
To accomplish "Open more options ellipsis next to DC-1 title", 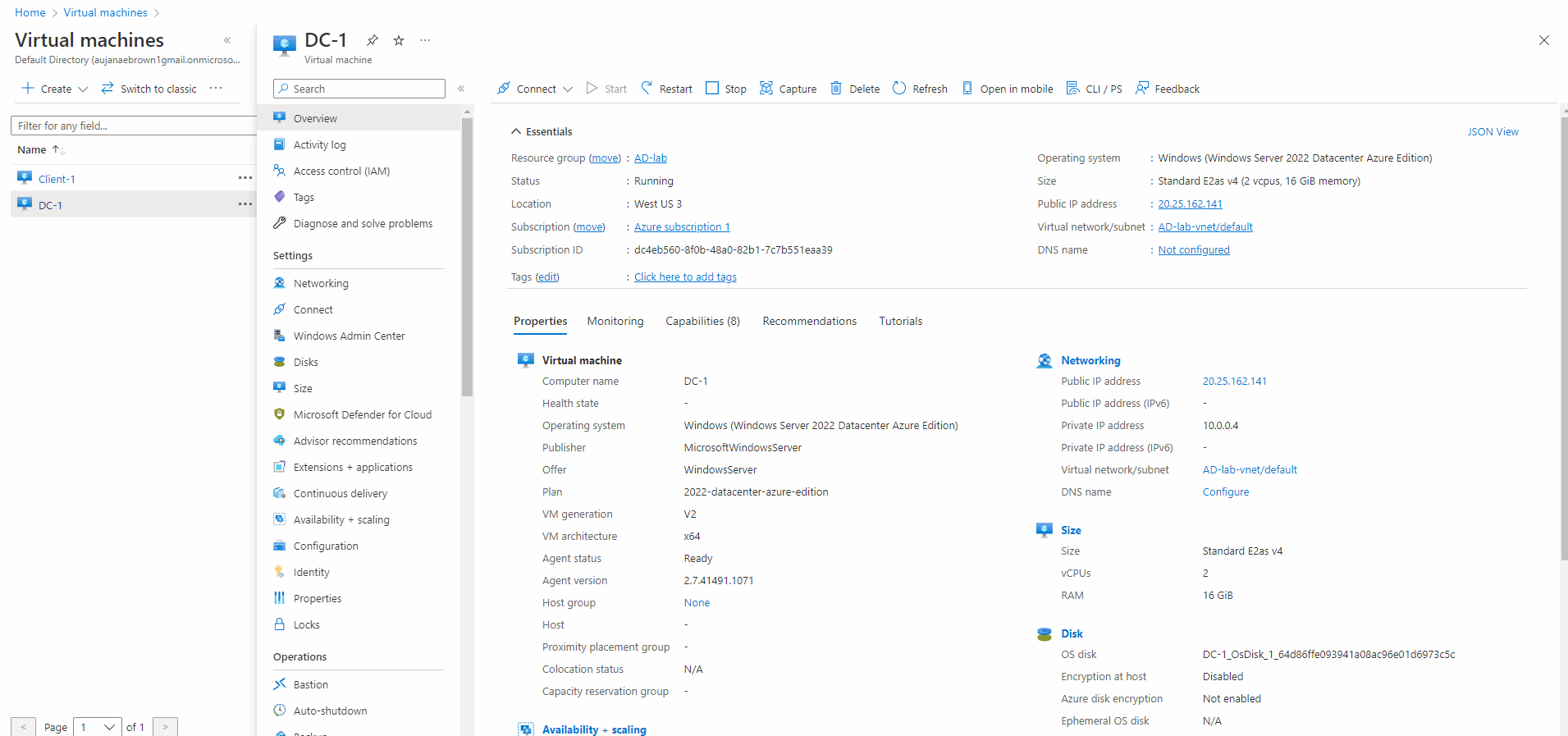I will (425, 40).
